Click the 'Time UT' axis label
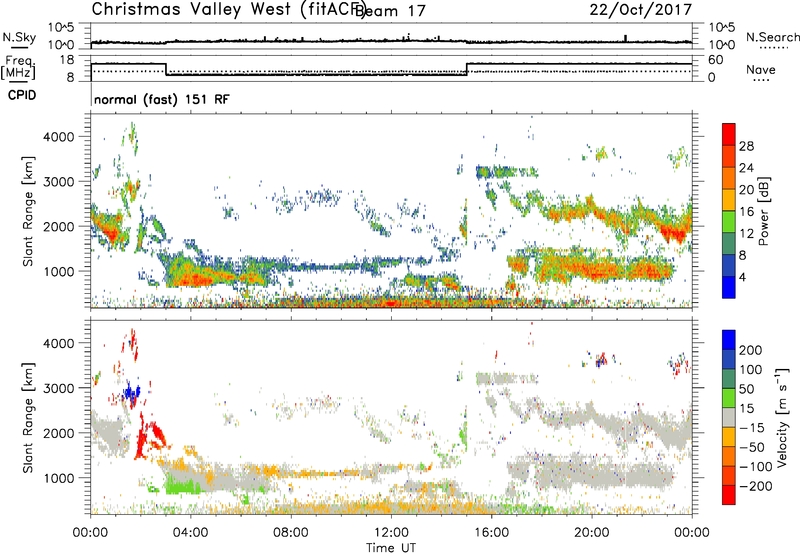This screenshot has width=800, height=554. pyautogui.click(x=391, y=547)
